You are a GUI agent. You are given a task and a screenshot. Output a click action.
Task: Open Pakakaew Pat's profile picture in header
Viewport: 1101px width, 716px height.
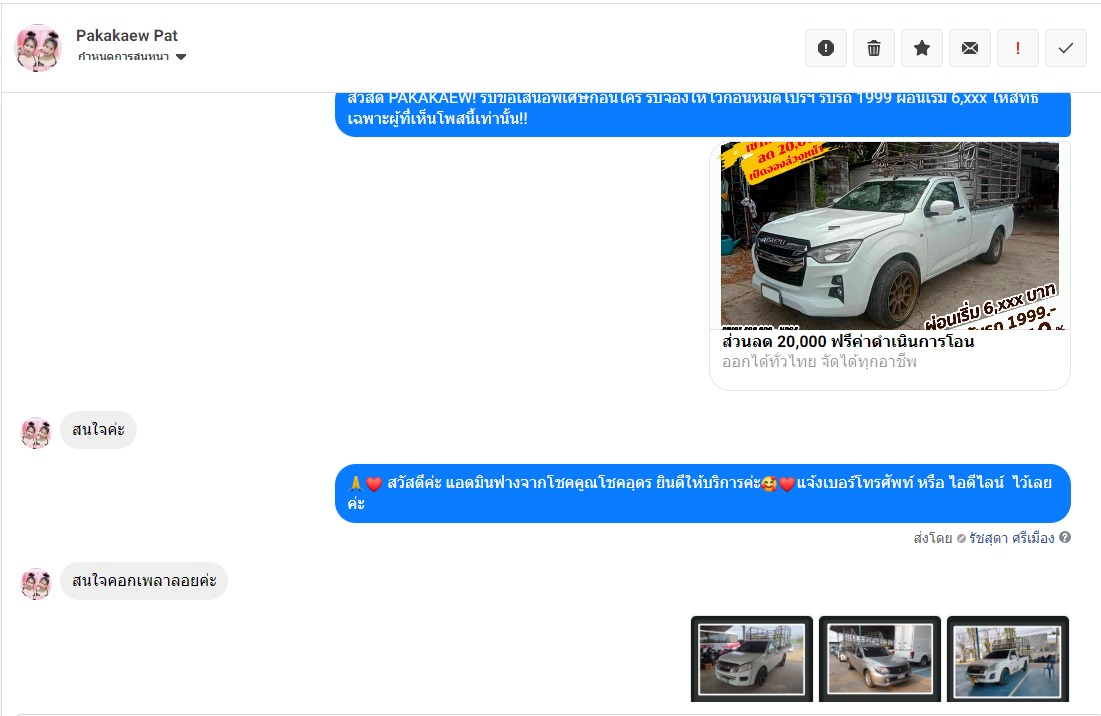pyautogui.click(x=39, y=48)
